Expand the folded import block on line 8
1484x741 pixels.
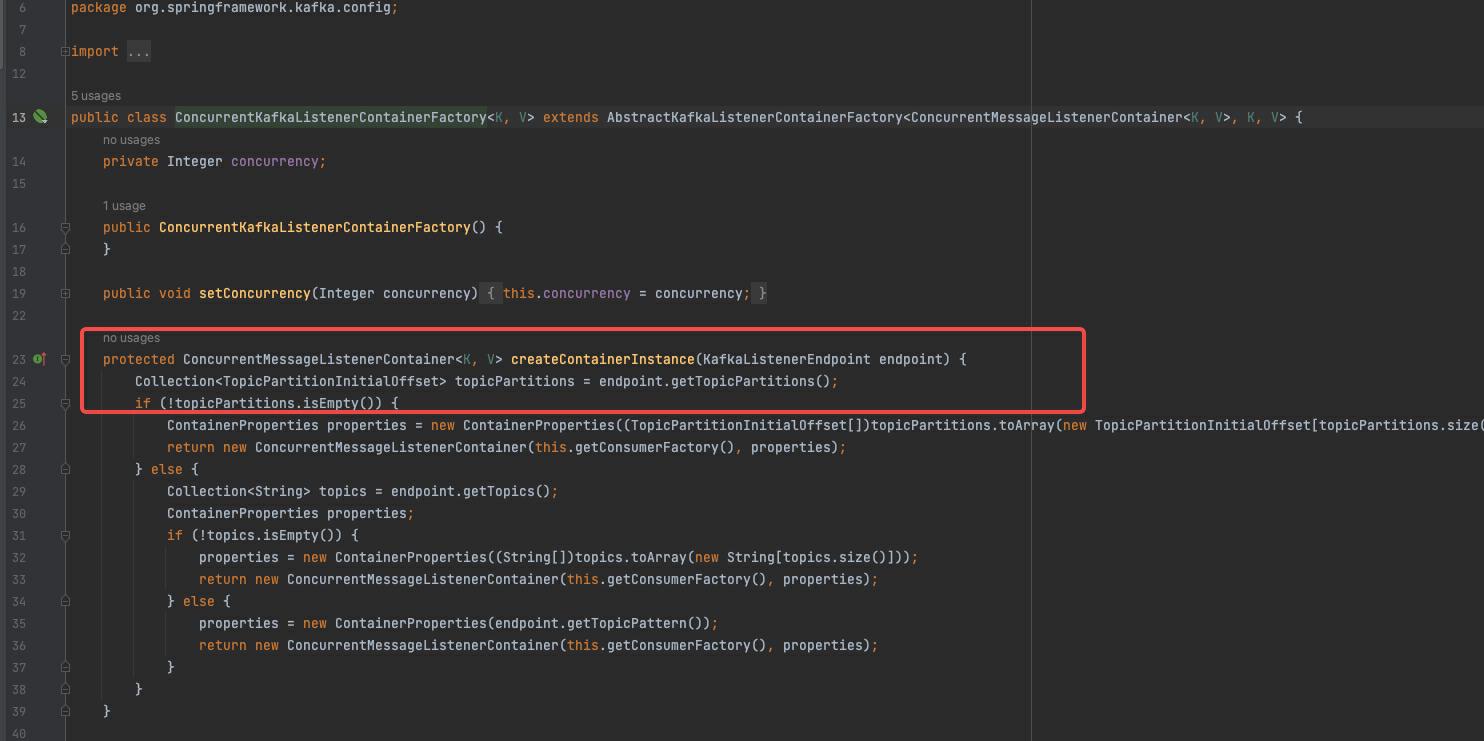click(65, 51)
